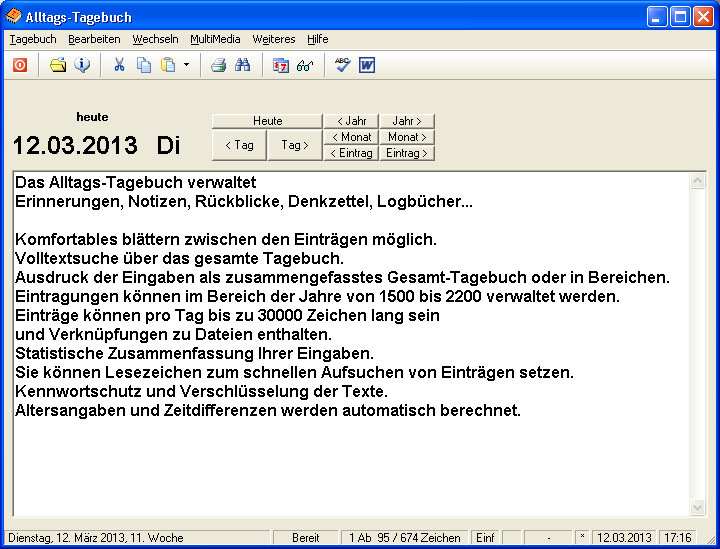Click the Word export icon
This screenshot has width=720, height=549.
pos(367,65)
